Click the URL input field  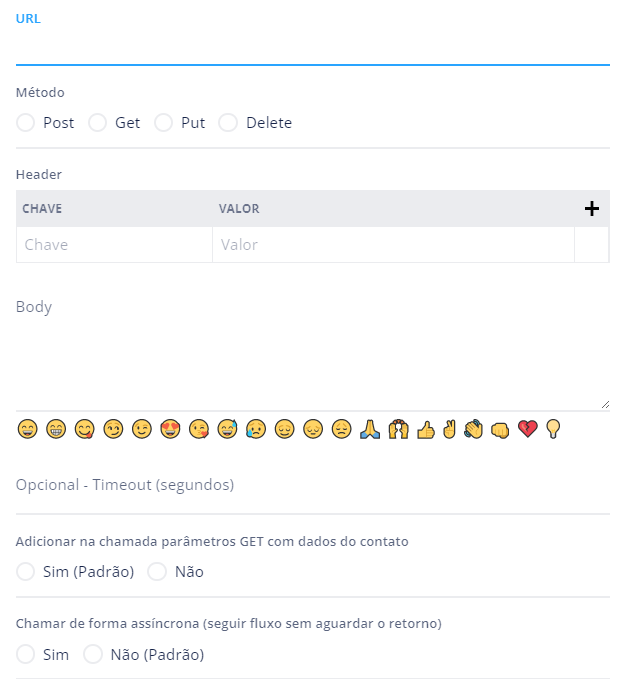pos(312,48)
